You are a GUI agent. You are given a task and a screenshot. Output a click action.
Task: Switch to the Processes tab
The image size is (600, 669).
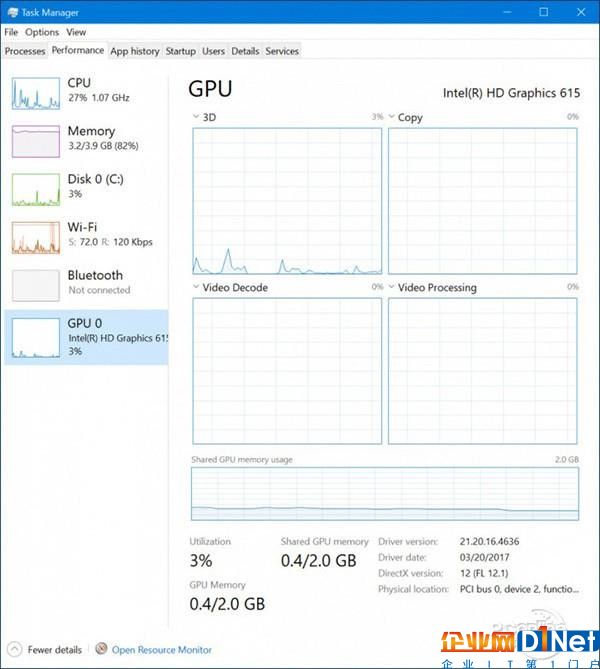pyautogui.click(x=25, y=51)
